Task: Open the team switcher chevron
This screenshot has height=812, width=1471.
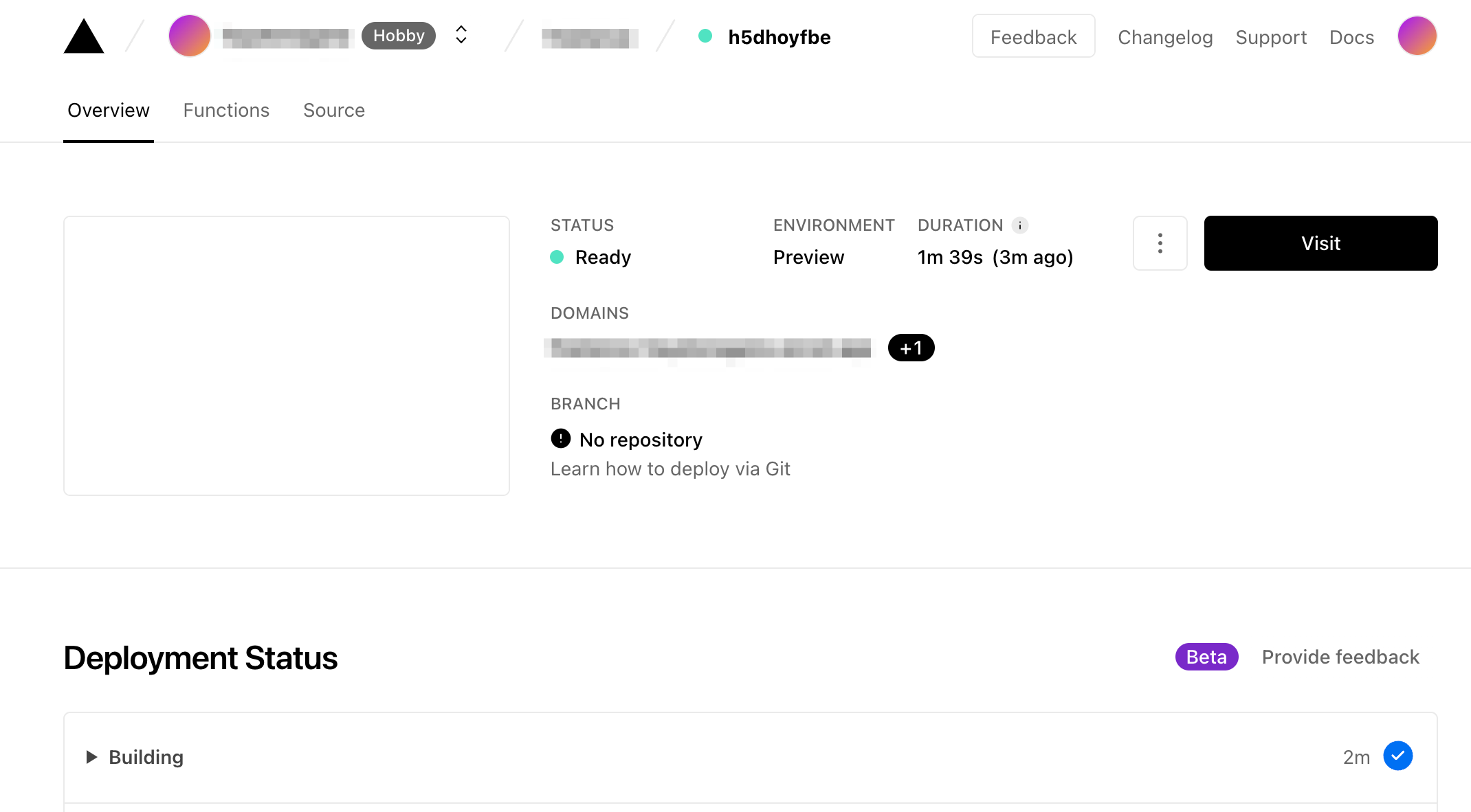Action: click(x=461, y=35)
